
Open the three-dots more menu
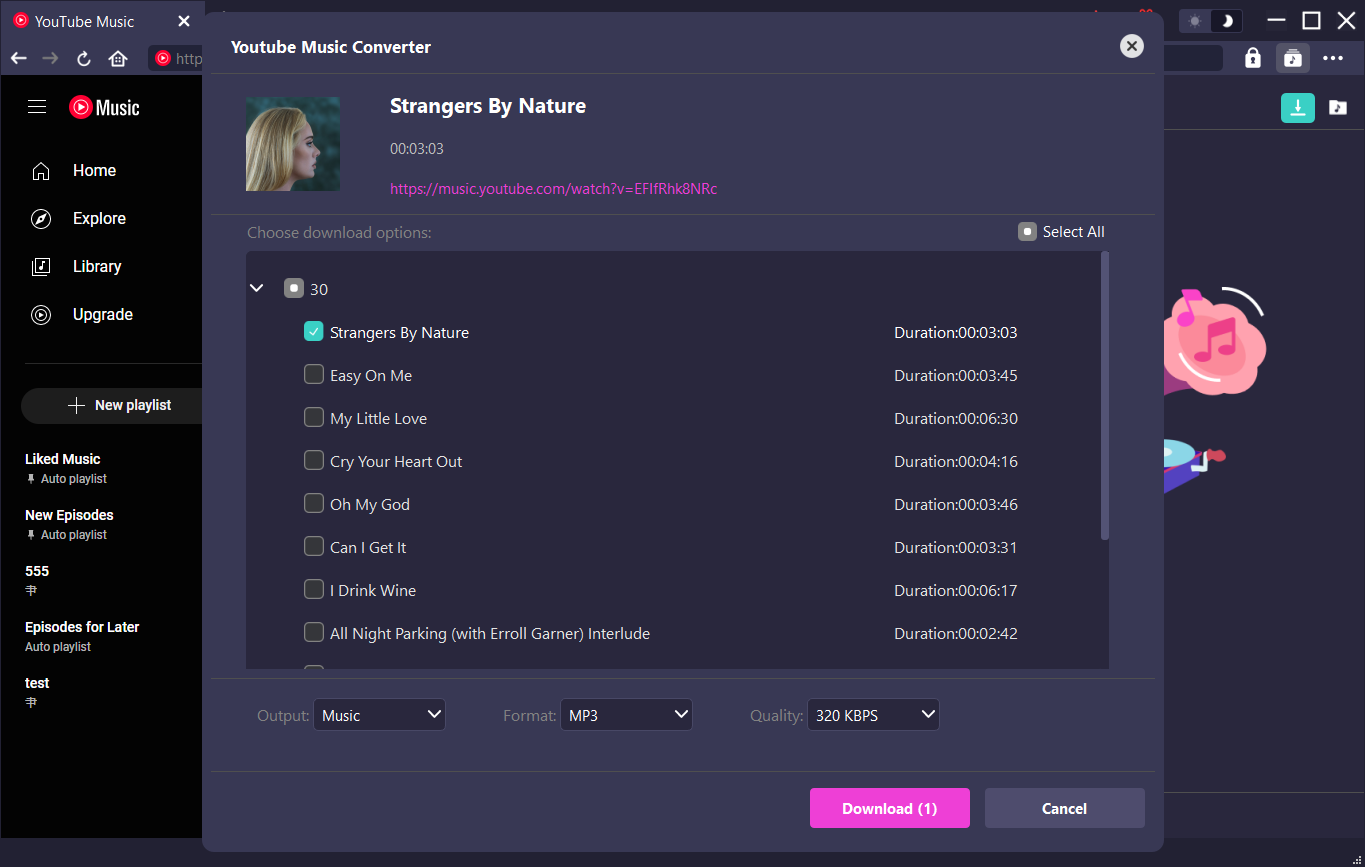1333,58
